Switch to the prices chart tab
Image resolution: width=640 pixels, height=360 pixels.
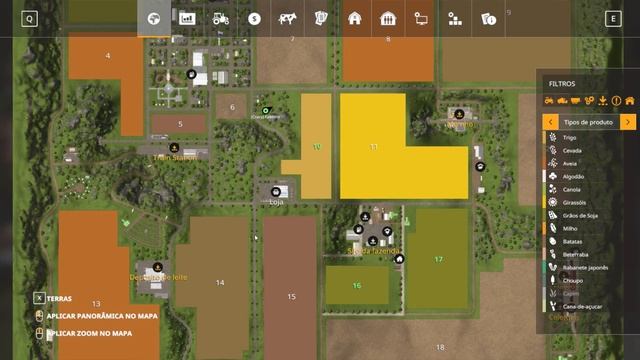click(x=187, y=19)
